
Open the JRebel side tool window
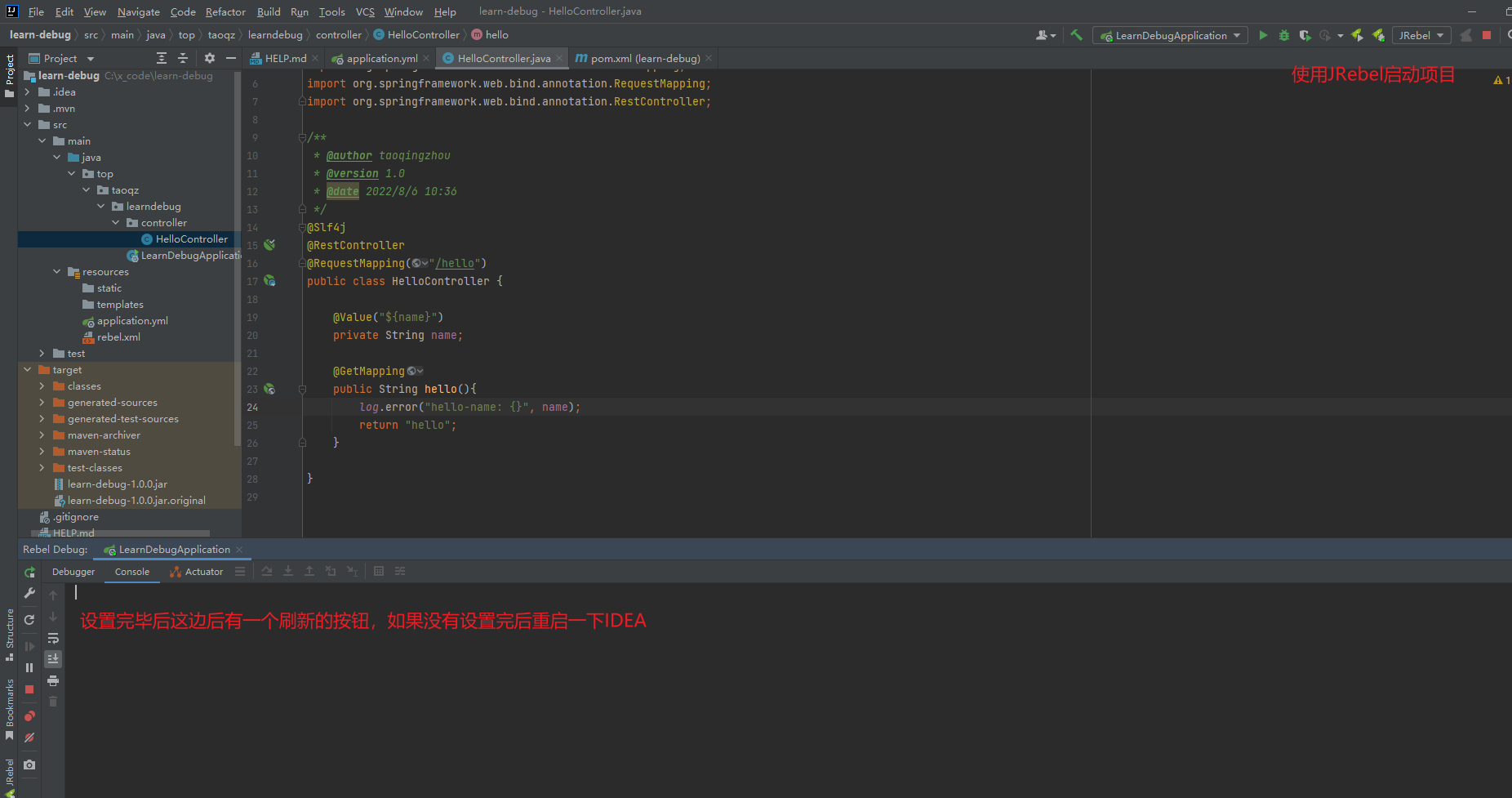pos(9,778)
